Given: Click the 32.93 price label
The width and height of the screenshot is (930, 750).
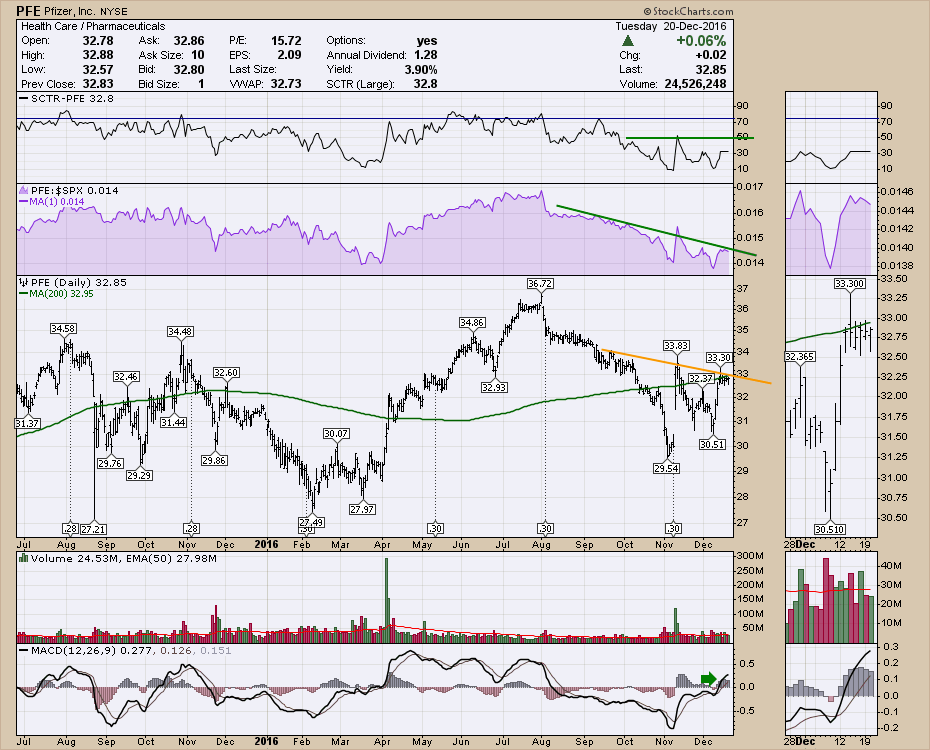Looking at the screenshot, I should pyautogui.click(x=493, y=387).
